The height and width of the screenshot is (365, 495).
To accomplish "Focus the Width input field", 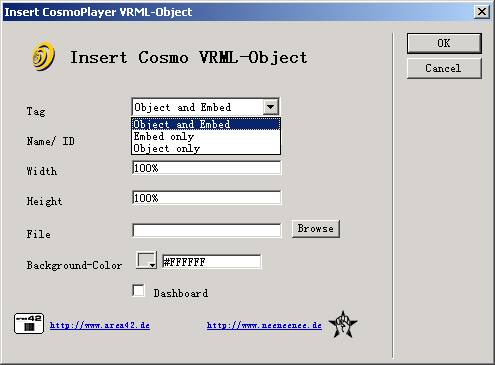I will [x=207, y=168].
